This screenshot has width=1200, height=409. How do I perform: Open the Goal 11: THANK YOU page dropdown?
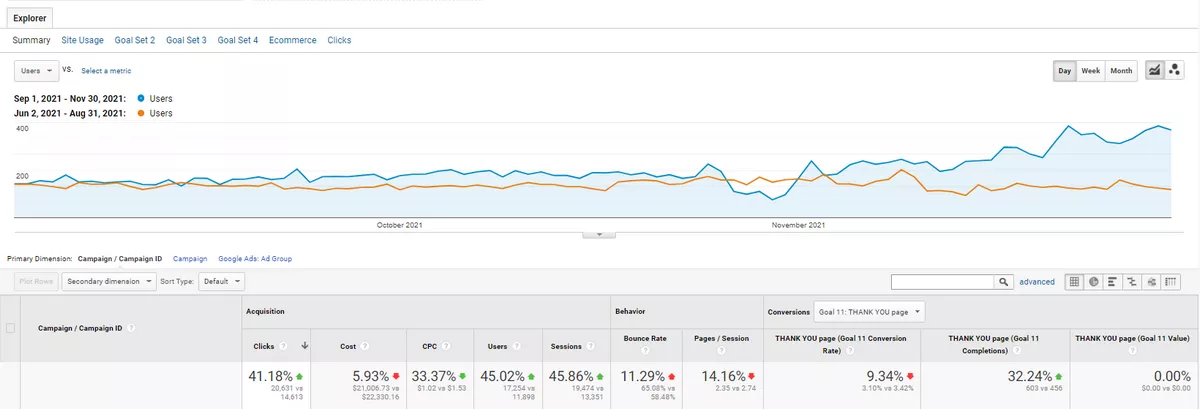(x=869, y=312)
